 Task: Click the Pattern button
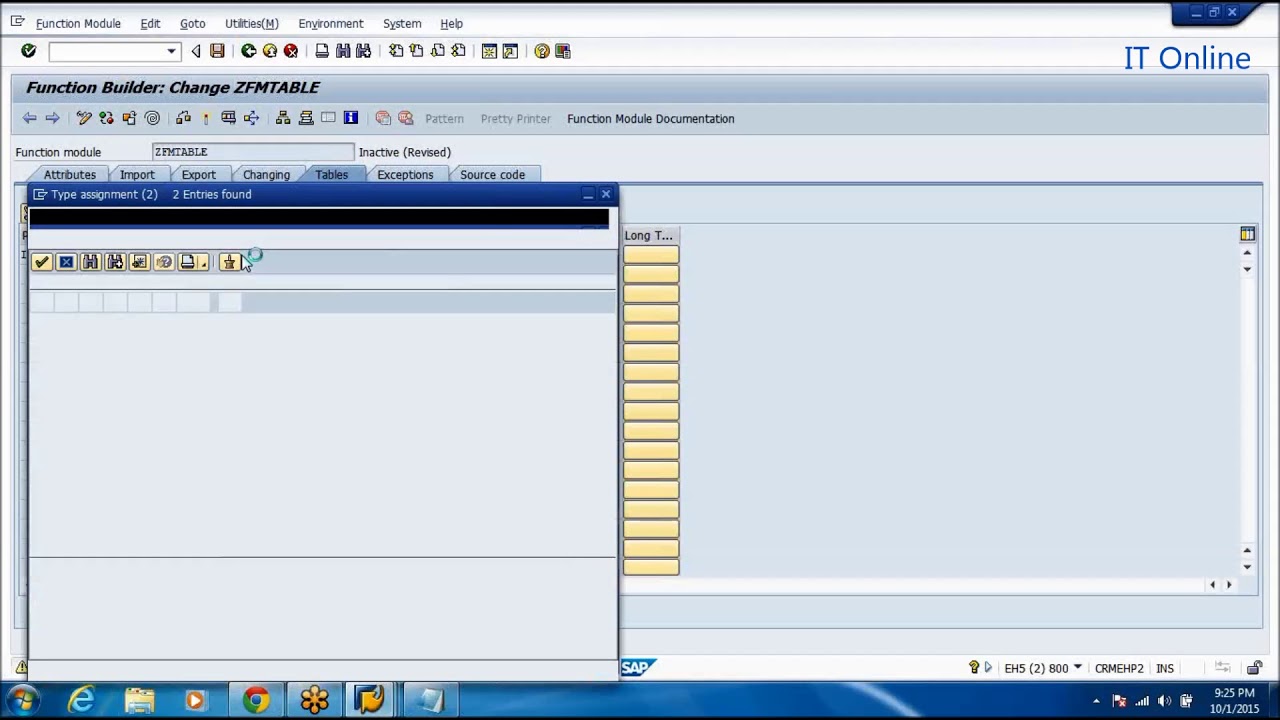pyautogui.click(x=444, y=118)
